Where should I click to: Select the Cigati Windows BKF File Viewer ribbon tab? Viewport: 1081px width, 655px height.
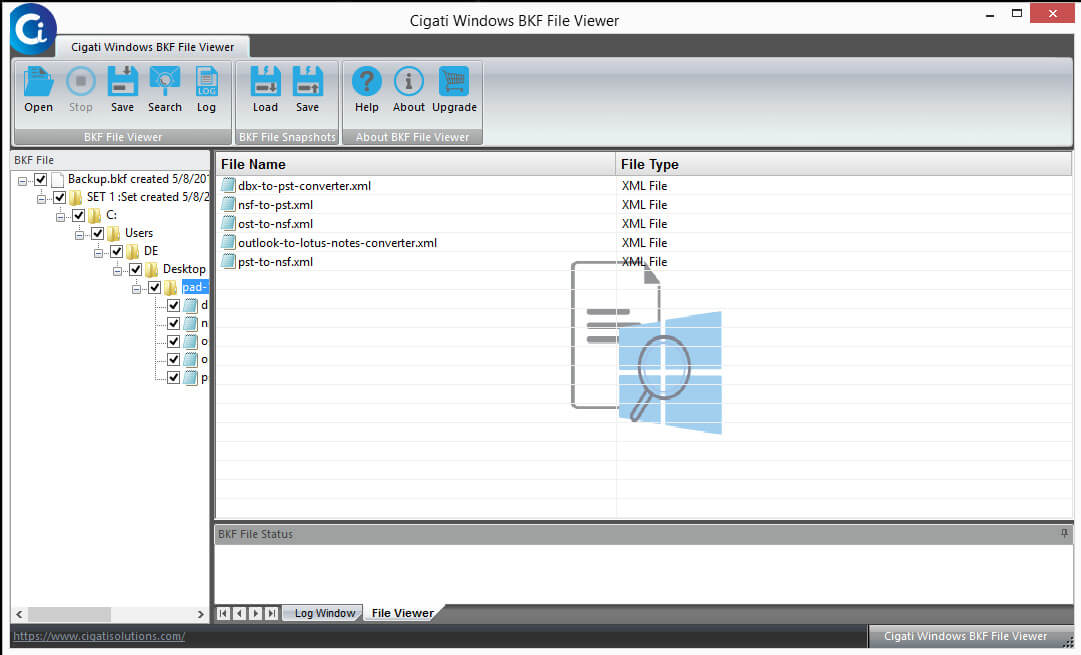pyautogui.click(x=152, y=47)
